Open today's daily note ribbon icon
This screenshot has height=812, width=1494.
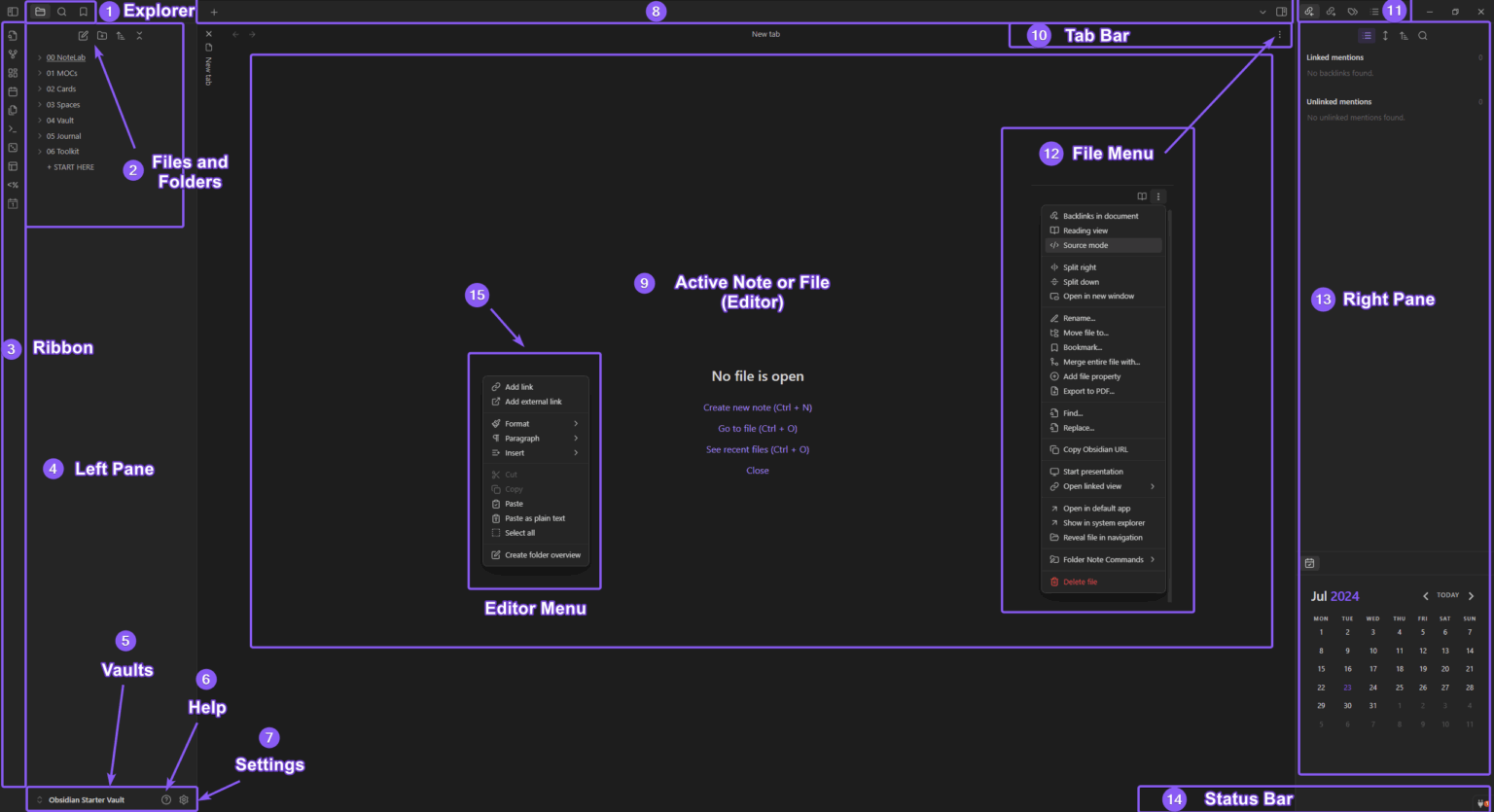click(13, 91)
